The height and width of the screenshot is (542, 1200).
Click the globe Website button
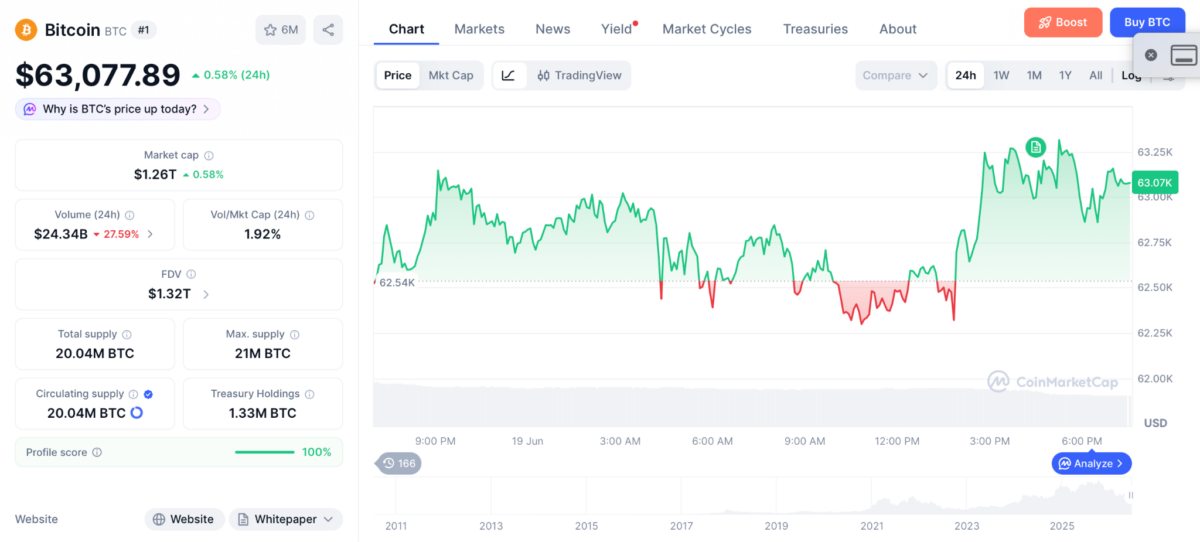coord(184,519)
